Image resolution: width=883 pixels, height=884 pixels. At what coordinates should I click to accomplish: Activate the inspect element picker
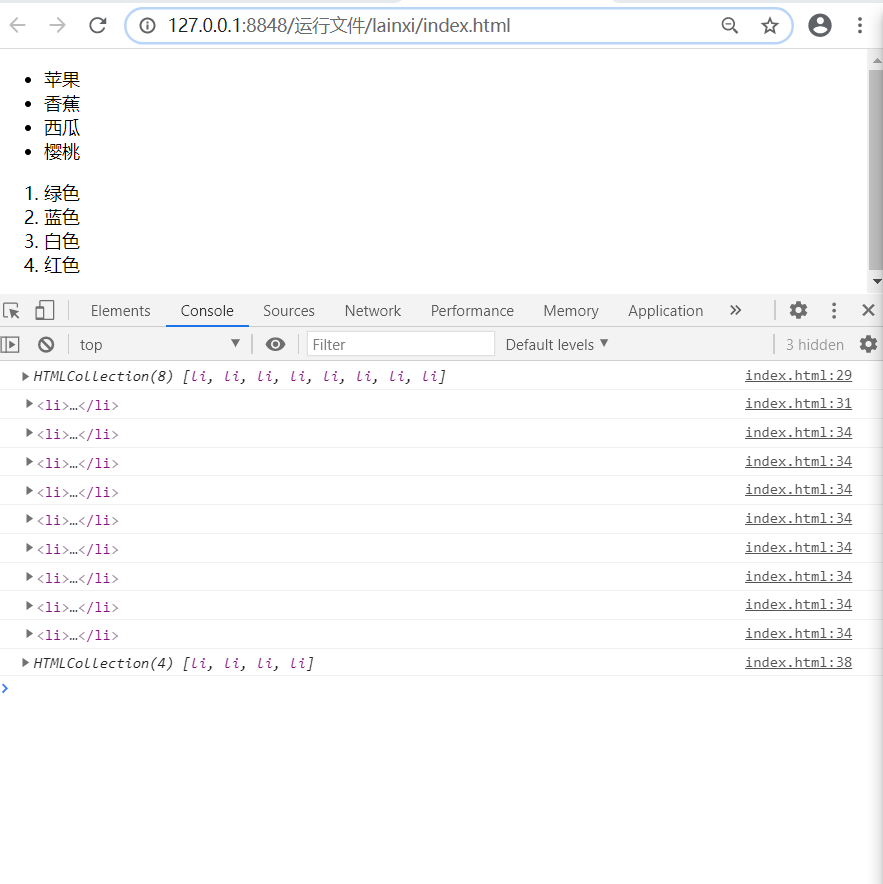[x=11, y=311]
